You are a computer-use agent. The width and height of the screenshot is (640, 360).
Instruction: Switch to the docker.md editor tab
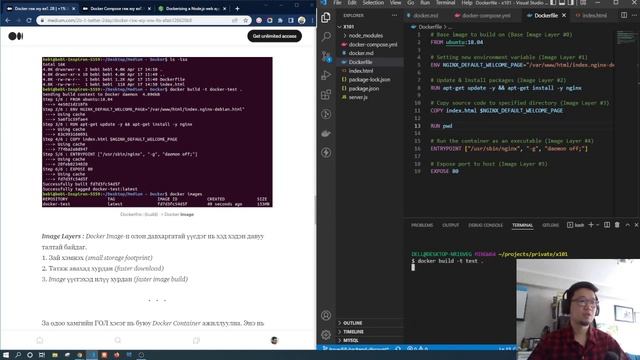point(425,16)
